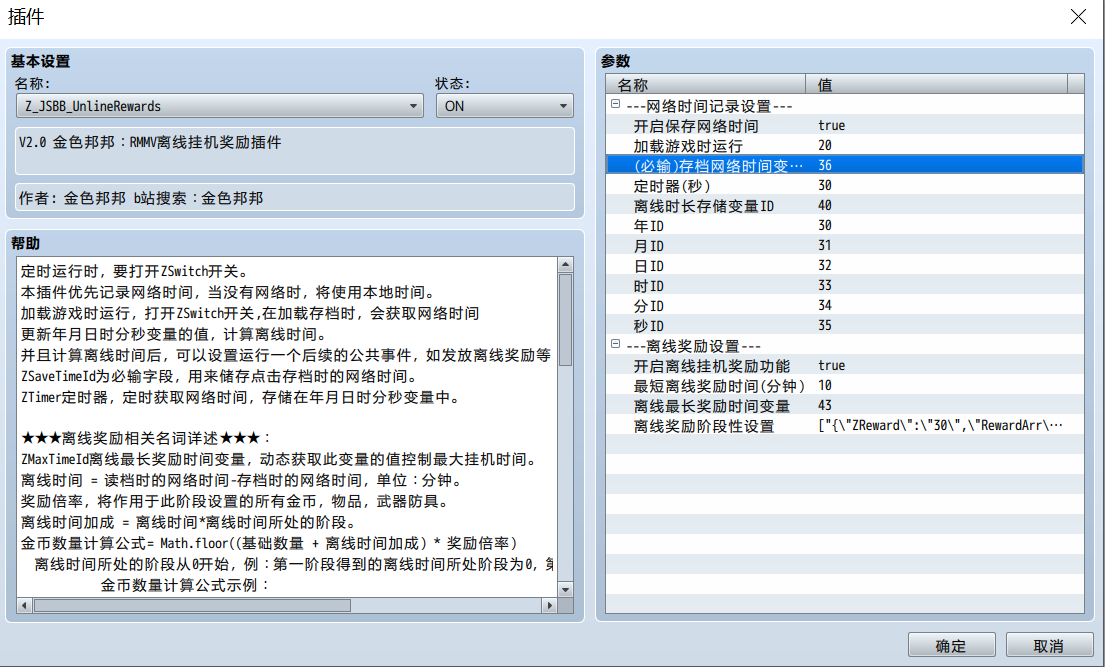
Task: Click the 值 column header
Action: [937, 85]
